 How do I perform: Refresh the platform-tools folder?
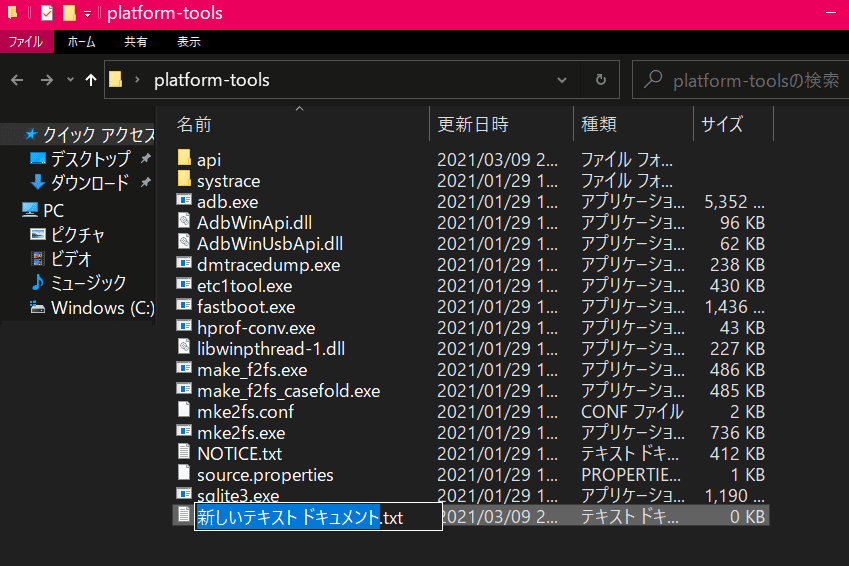coord(600,80)
